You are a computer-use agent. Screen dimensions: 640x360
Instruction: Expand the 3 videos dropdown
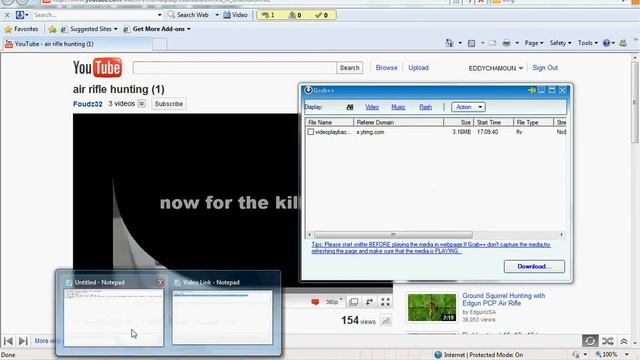141,104
